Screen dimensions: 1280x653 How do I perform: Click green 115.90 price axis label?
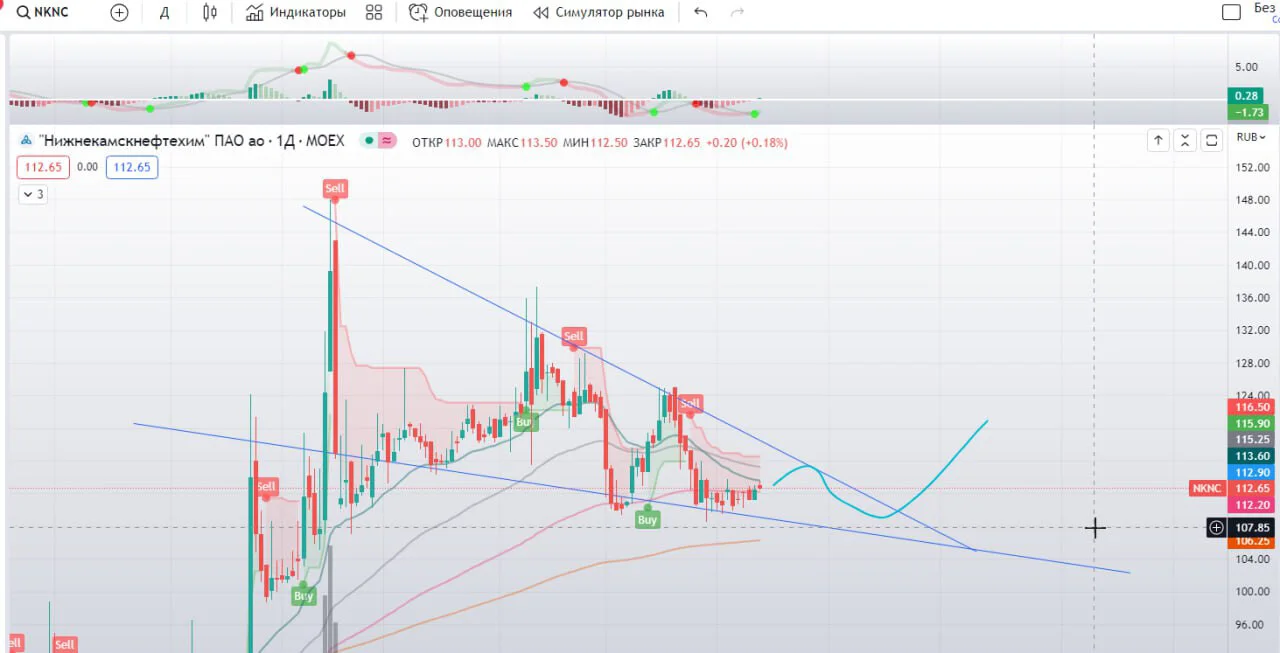[x=1252, y=423]
